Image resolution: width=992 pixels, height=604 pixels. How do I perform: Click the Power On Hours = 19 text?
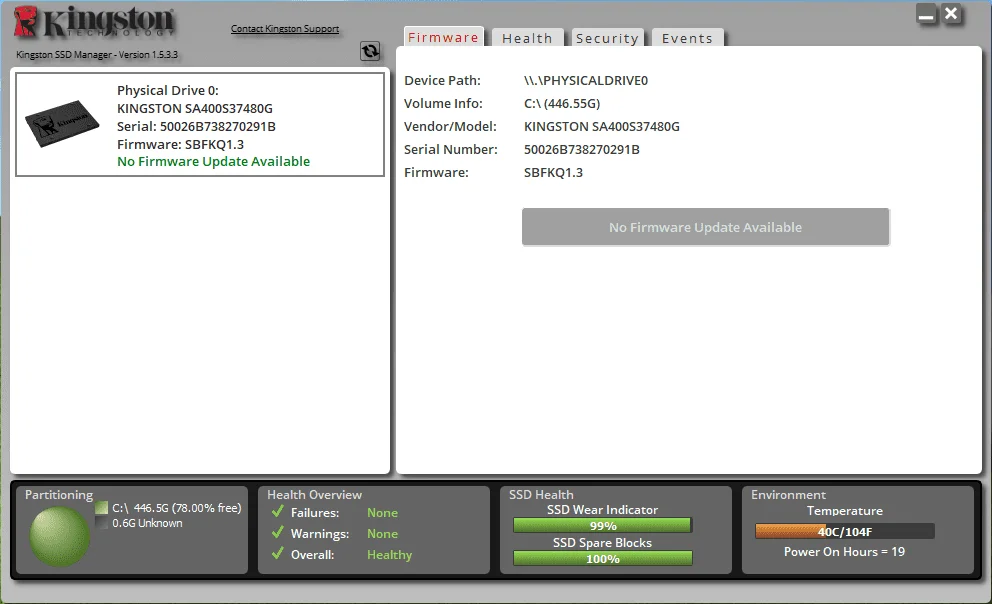pos(845,552)
